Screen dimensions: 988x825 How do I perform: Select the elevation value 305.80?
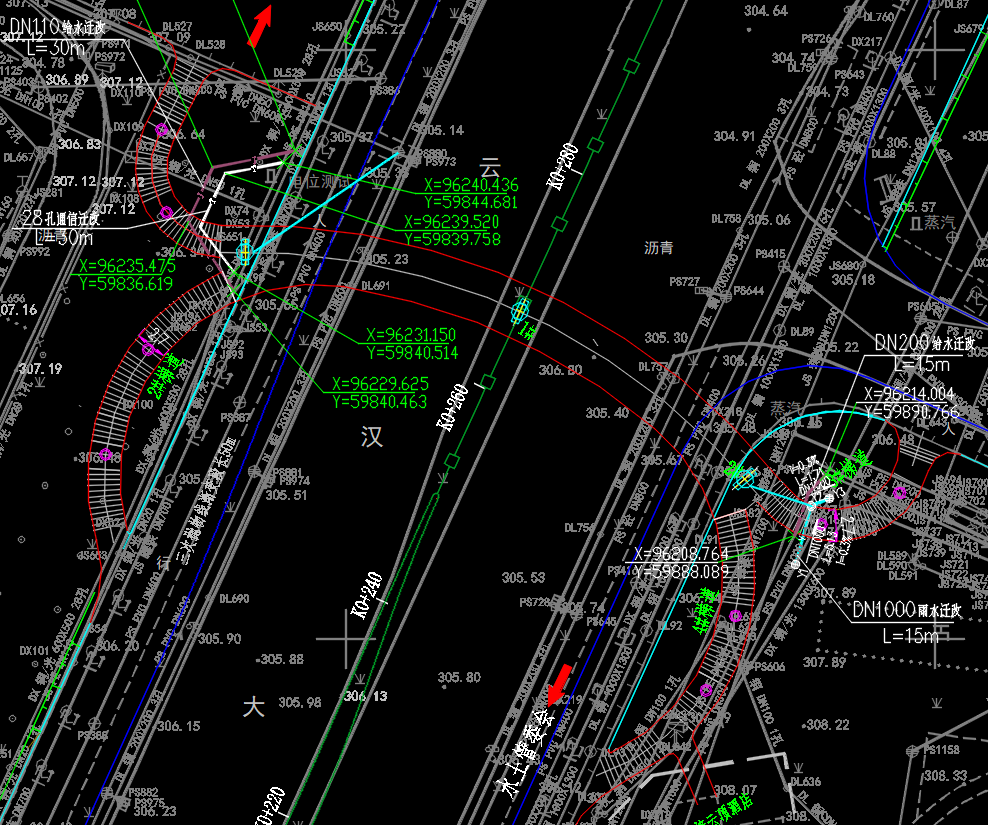459,678
